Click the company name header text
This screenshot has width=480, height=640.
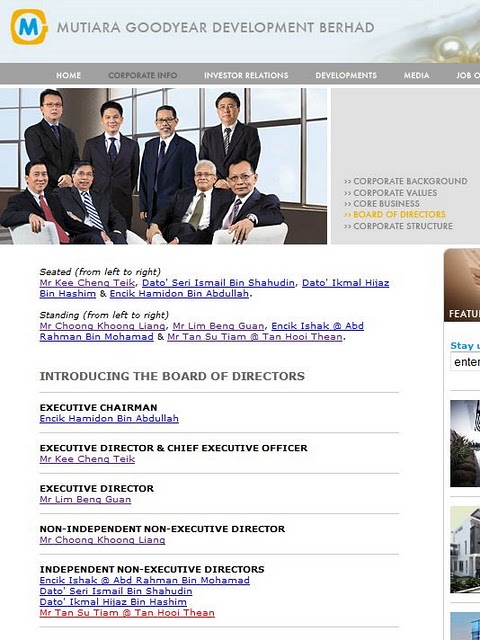tap(216, 27)
